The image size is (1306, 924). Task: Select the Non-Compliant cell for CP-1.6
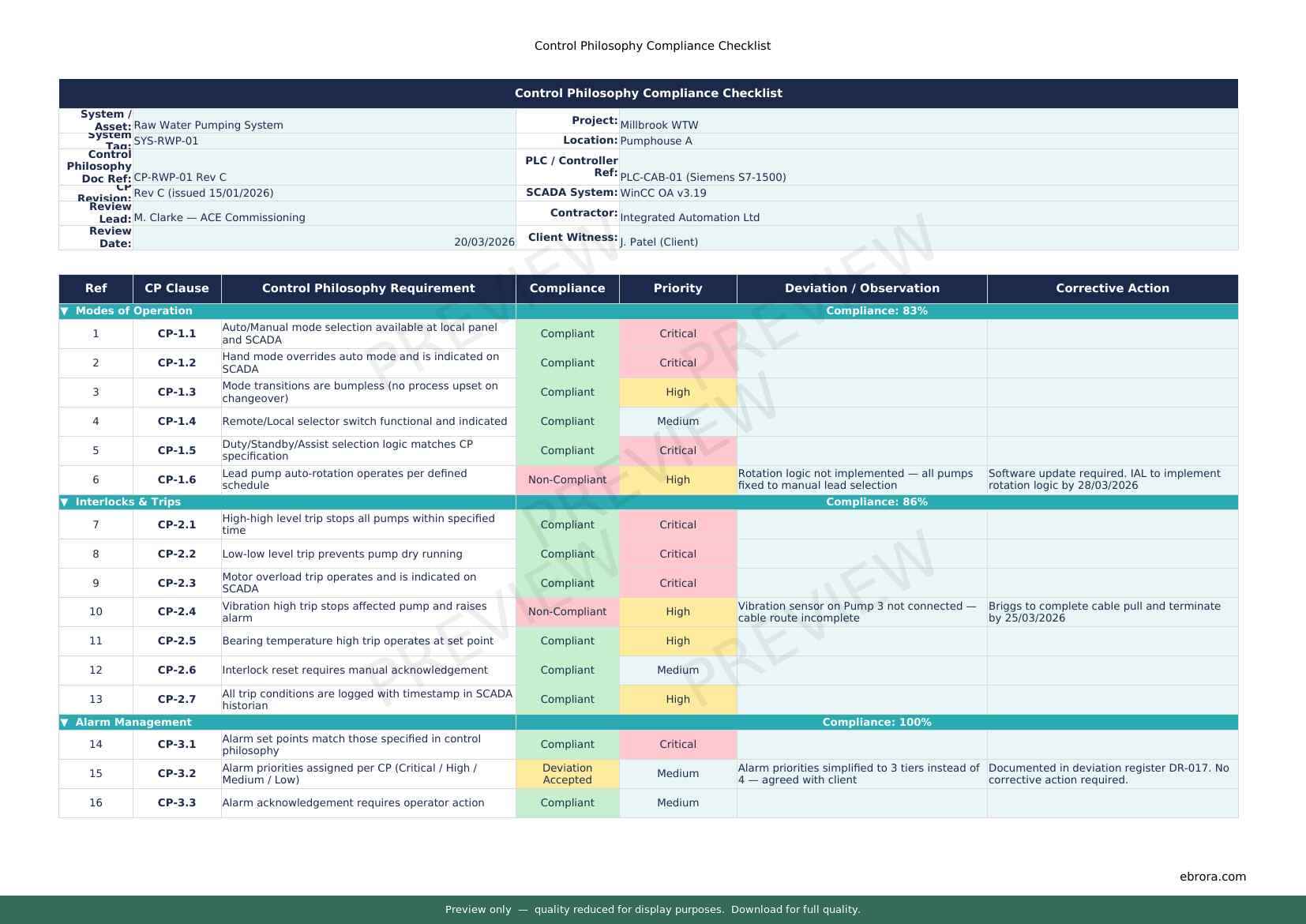567,480
